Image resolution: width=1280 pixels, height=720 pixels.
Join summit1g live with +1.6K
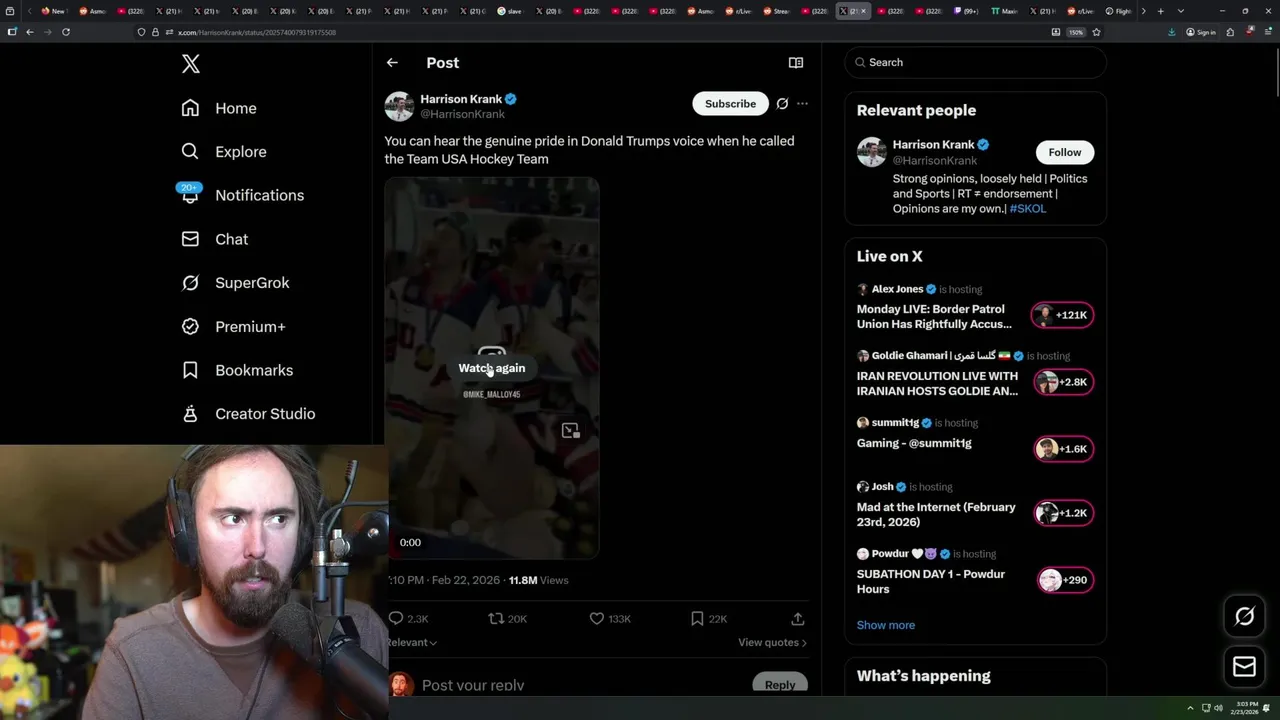pyautogui.click(x=1063, y=449)
